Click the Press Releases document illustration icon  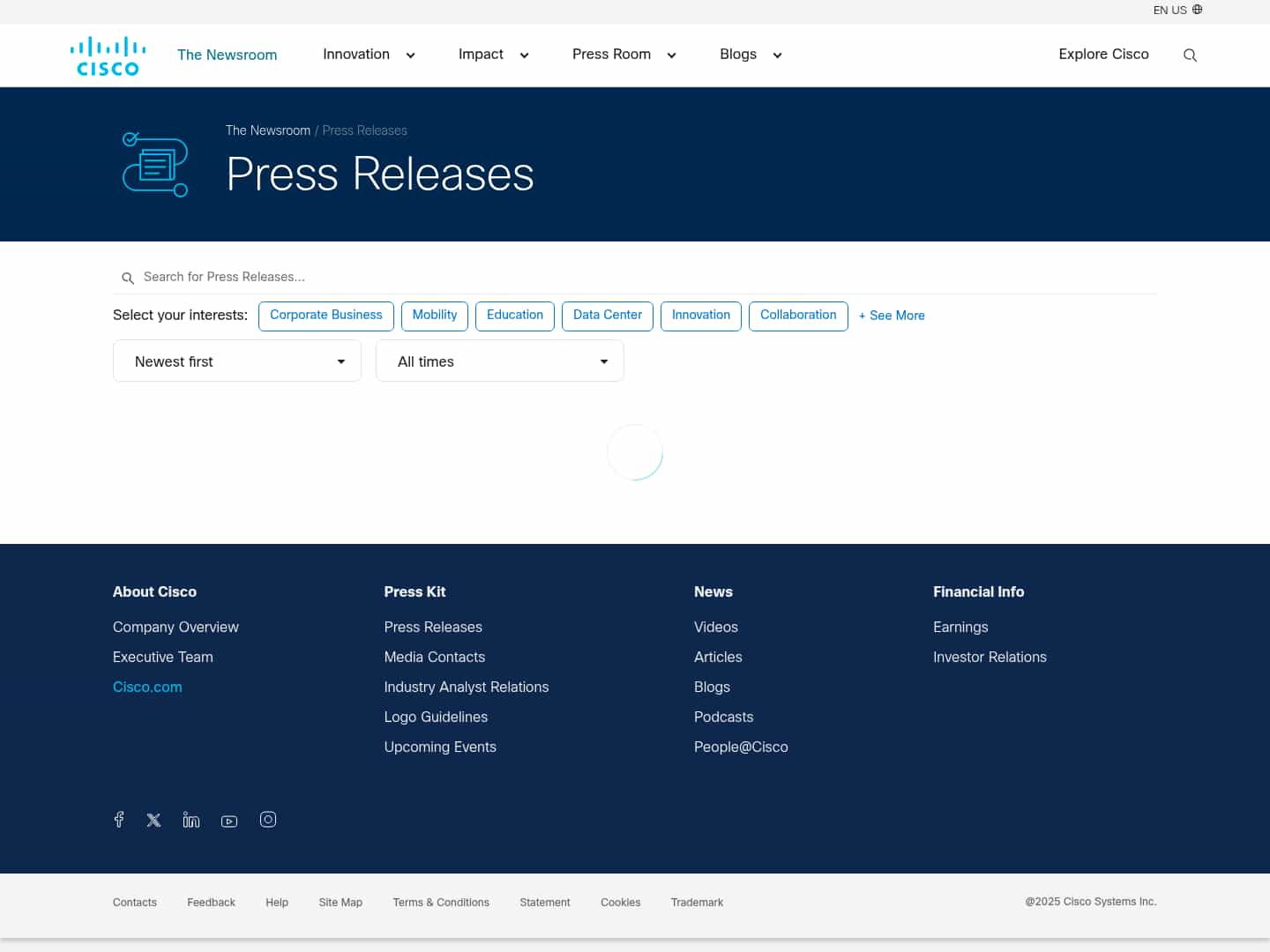pos(155,164)
